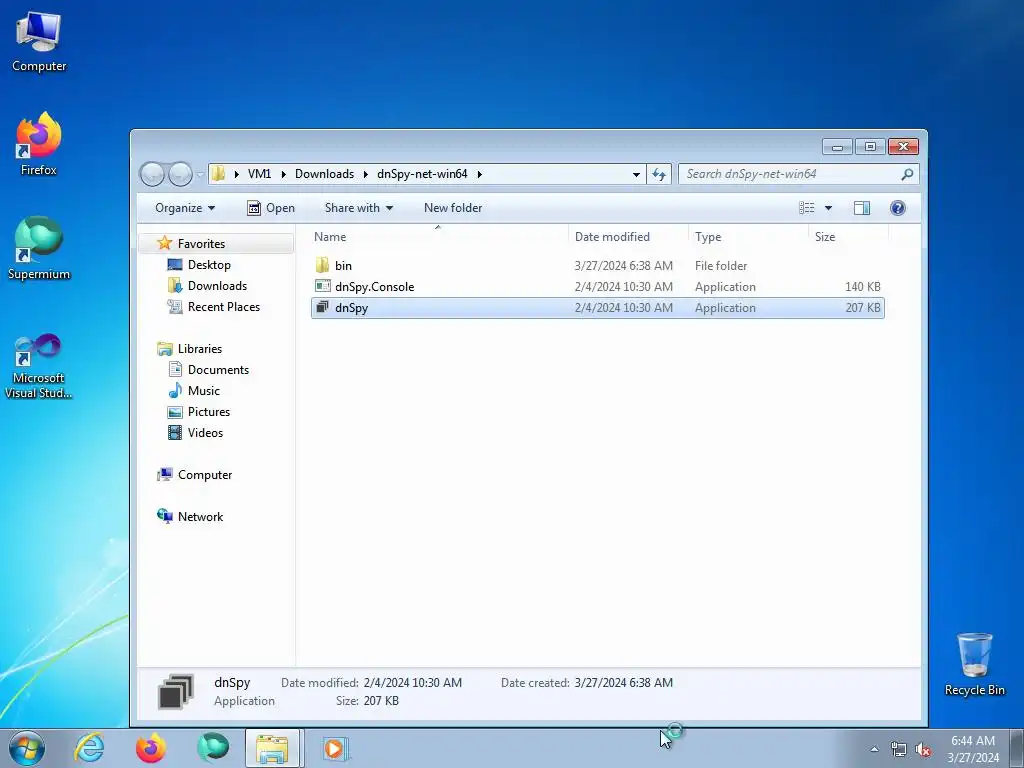Click the change view icon
This screenshot has height=768, width=1024.
(x=807, y=208)
